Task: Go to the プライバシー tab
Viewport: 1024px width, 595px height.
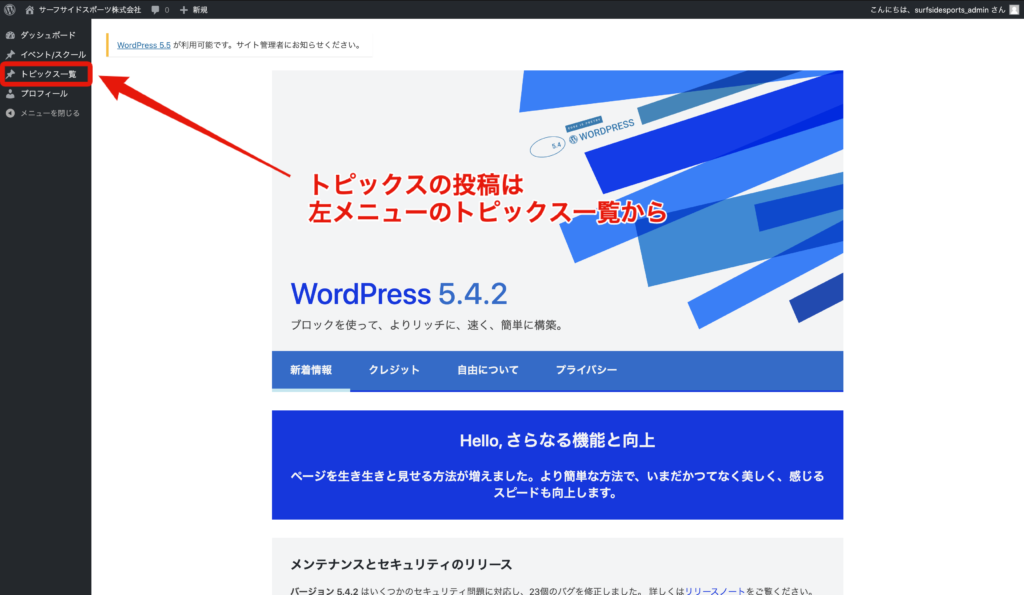Action: click(x=586, y=370)
